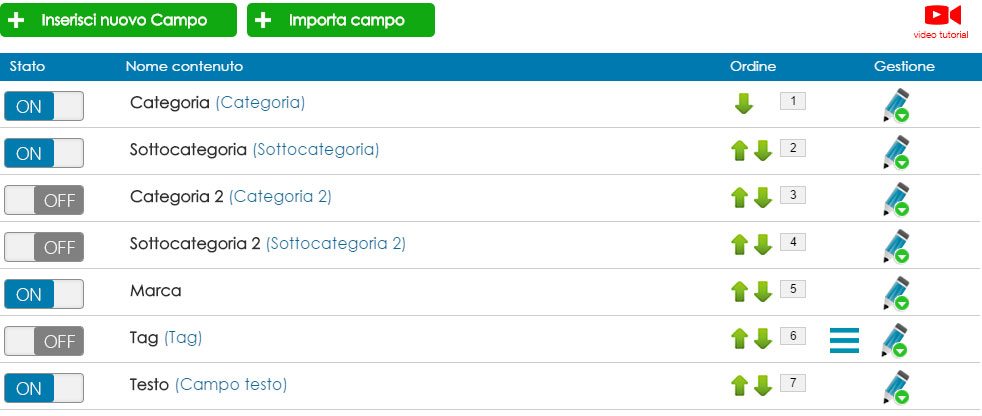Open edit dropdown for Testo row

point(896,387)
